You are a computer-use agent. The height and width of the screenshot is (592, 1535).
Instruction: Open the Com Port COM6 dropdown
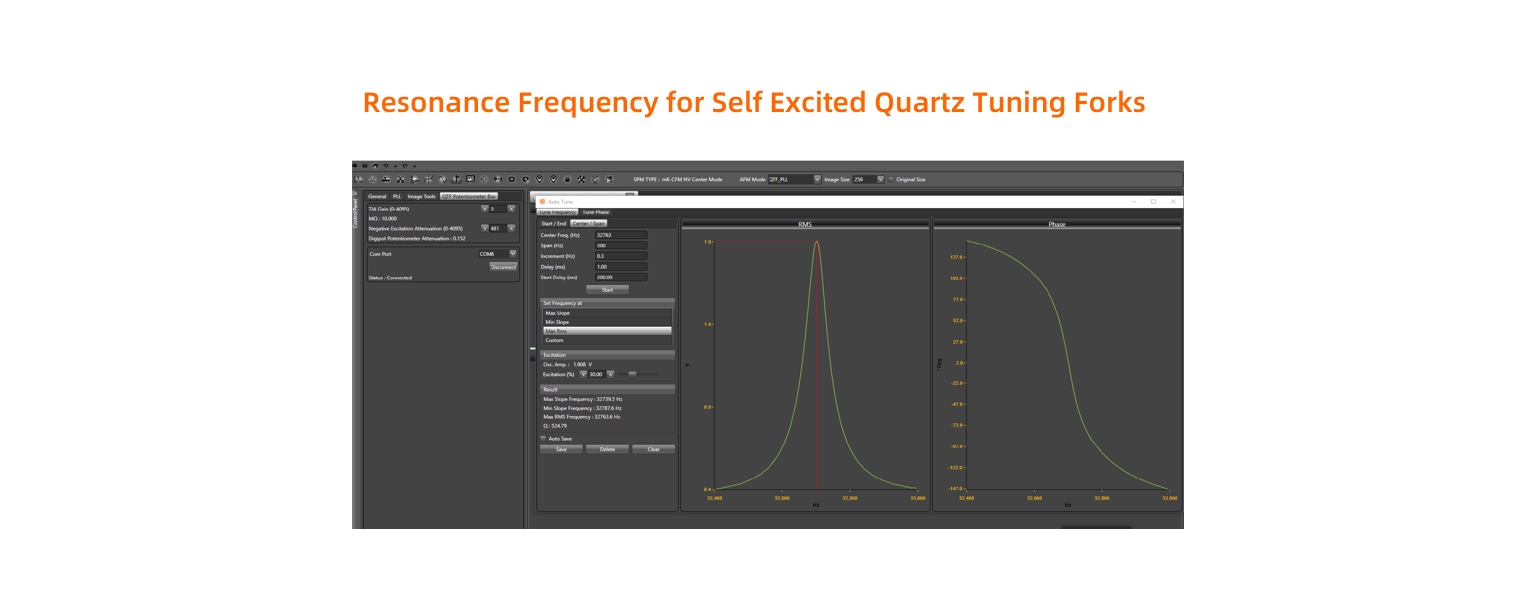coord(513,254)
